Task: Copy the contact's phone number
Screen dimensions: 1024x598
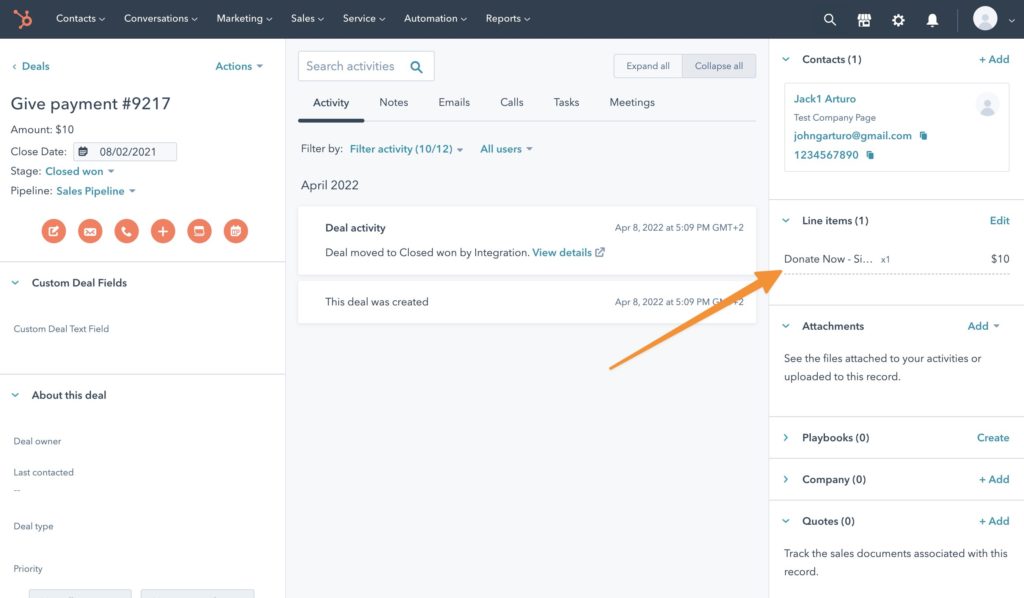Action: point(870,156)
